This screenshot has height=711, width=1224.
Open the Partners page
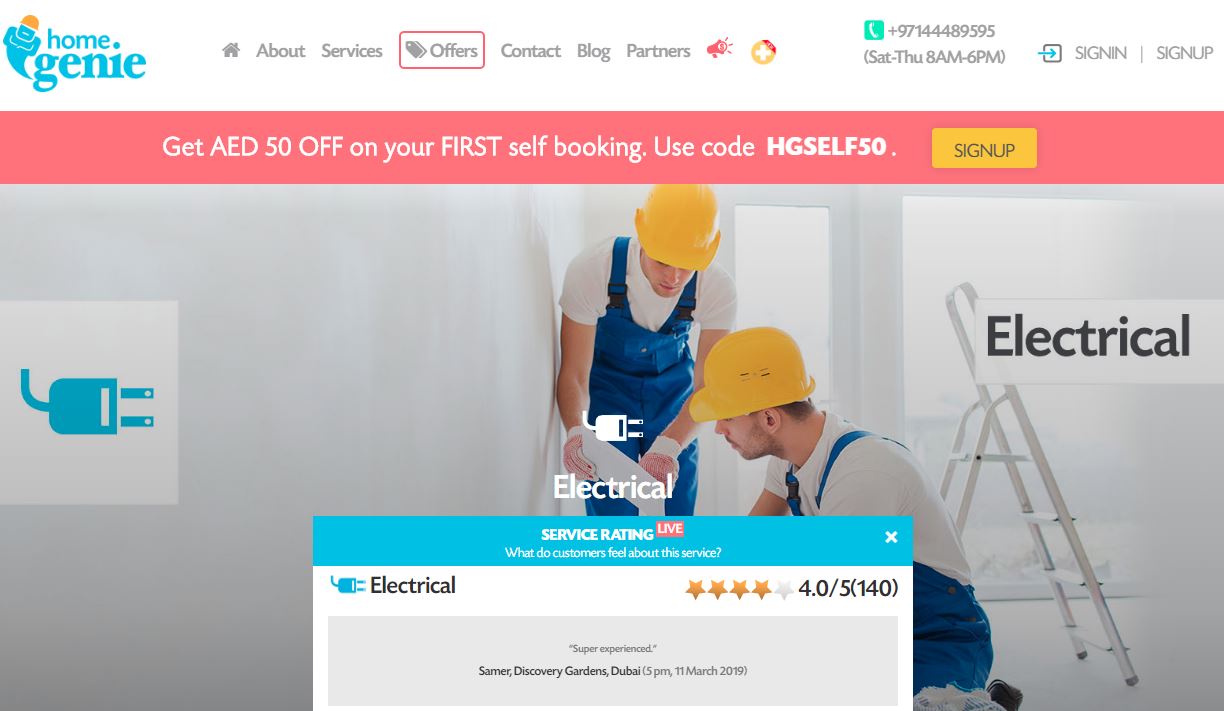(x=658, y=50)
